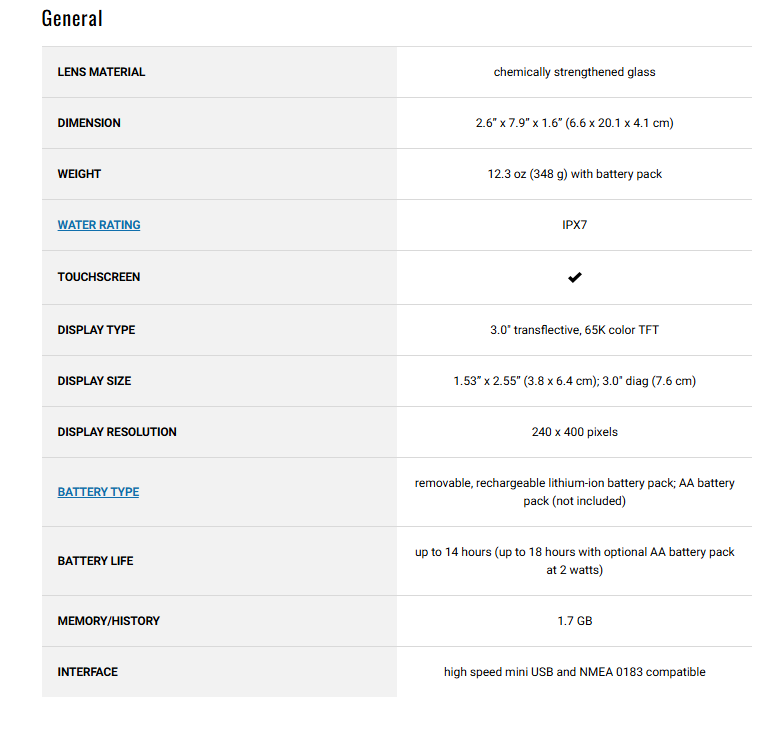Select the Dimension row label
The height and width of the screenshot is (731, 774).
coord(89,123)
